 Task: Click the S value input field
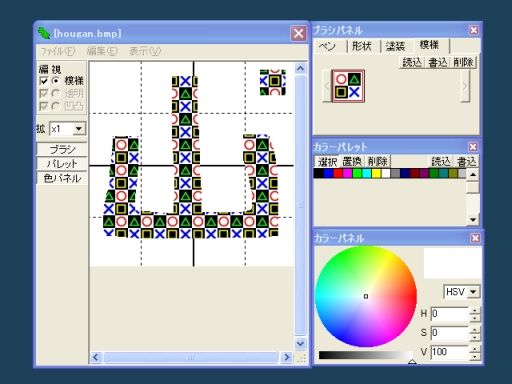click(x=450, y=333)
